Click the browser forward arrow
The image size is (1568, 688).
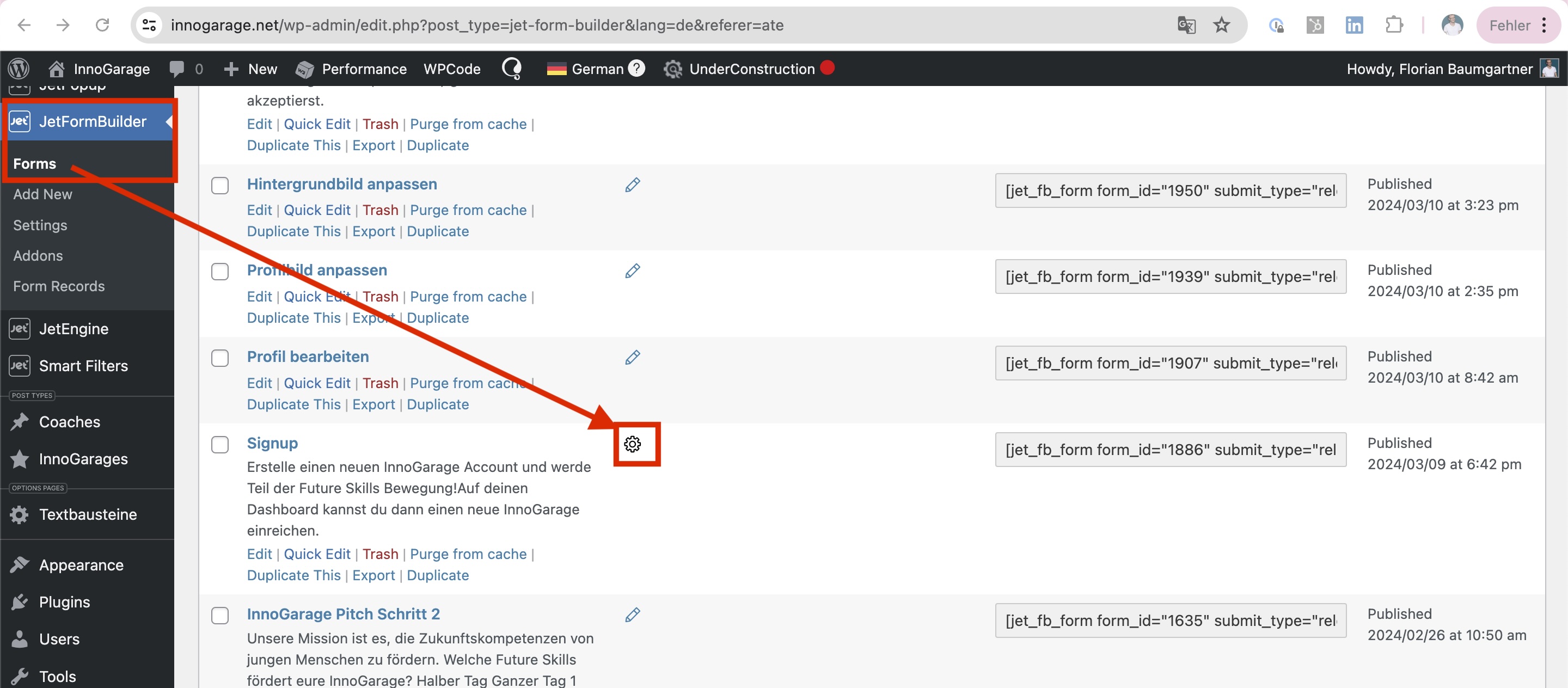coord(63,25)
